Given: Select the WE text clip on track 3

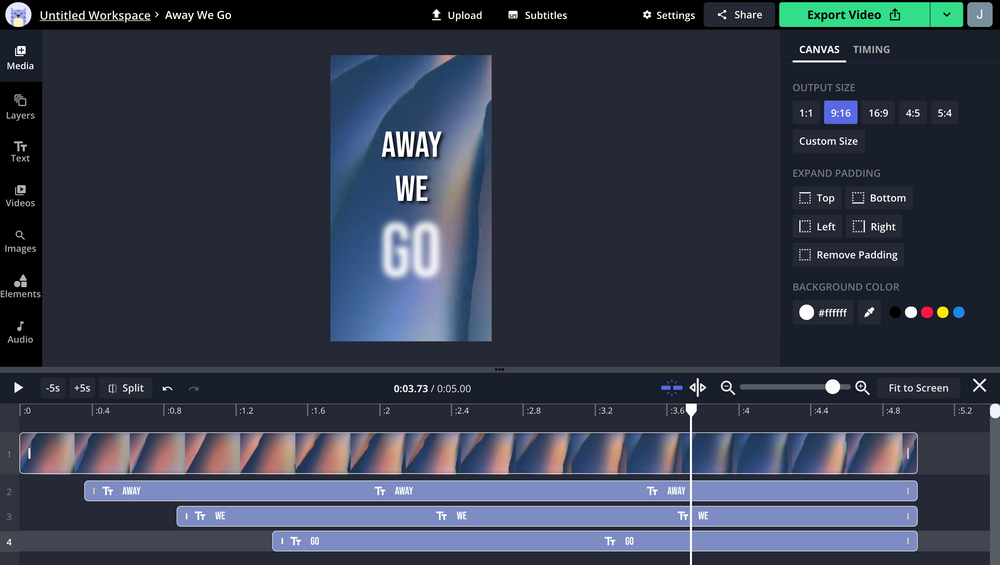Looking at the screenshot, I should click(547, 516).
